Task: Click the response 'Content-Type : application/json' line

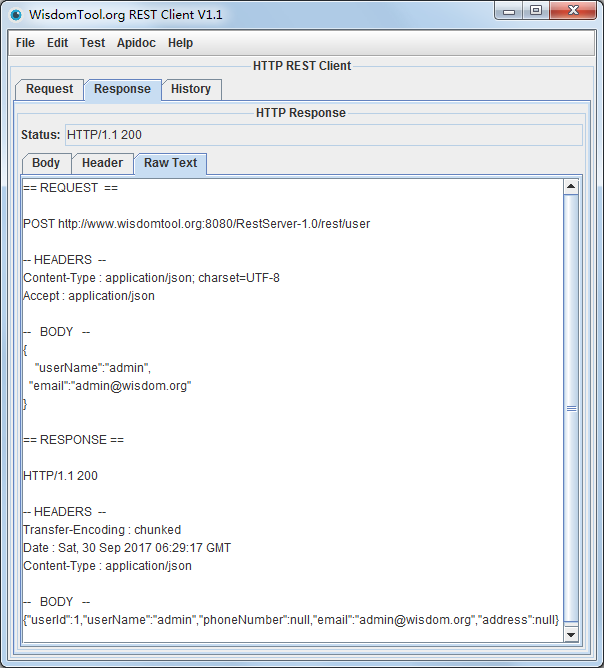Action: pyautogui.click(x=107, y=566)
